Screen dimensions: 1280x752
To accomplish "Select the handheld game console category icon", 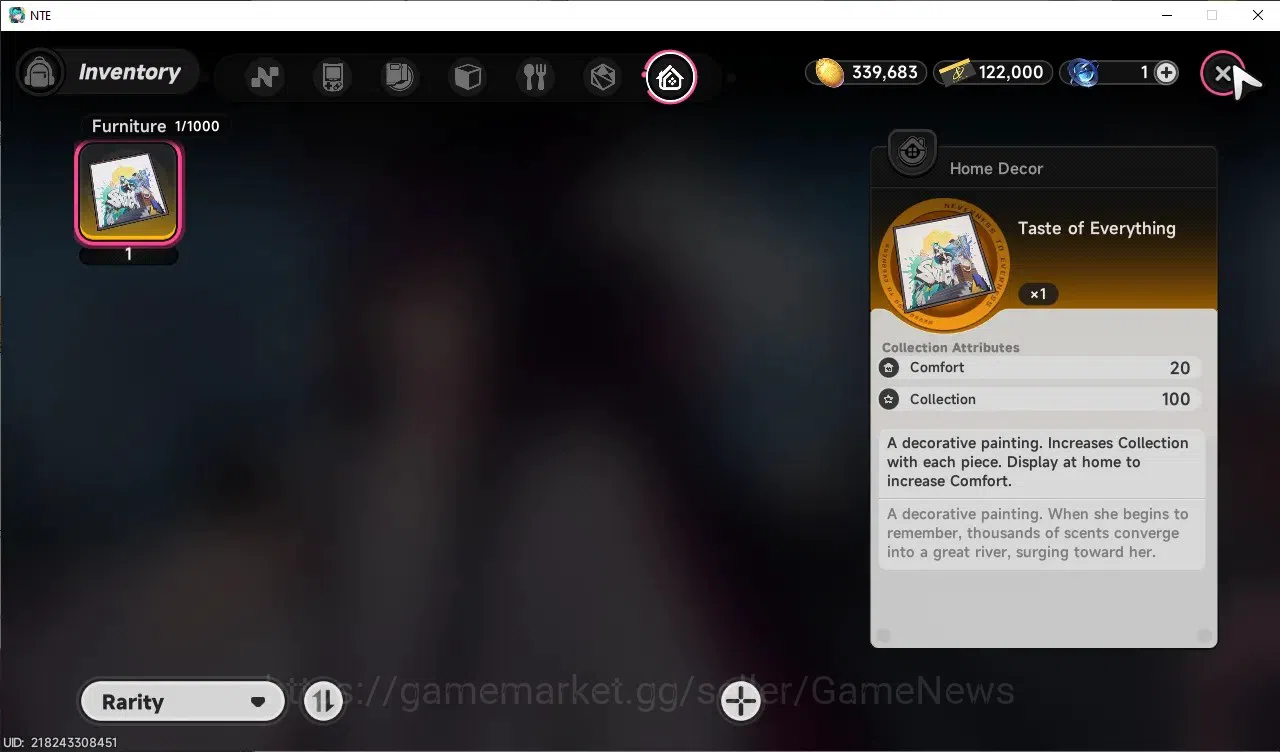I will pyautogui.click(x=332, y=77).
